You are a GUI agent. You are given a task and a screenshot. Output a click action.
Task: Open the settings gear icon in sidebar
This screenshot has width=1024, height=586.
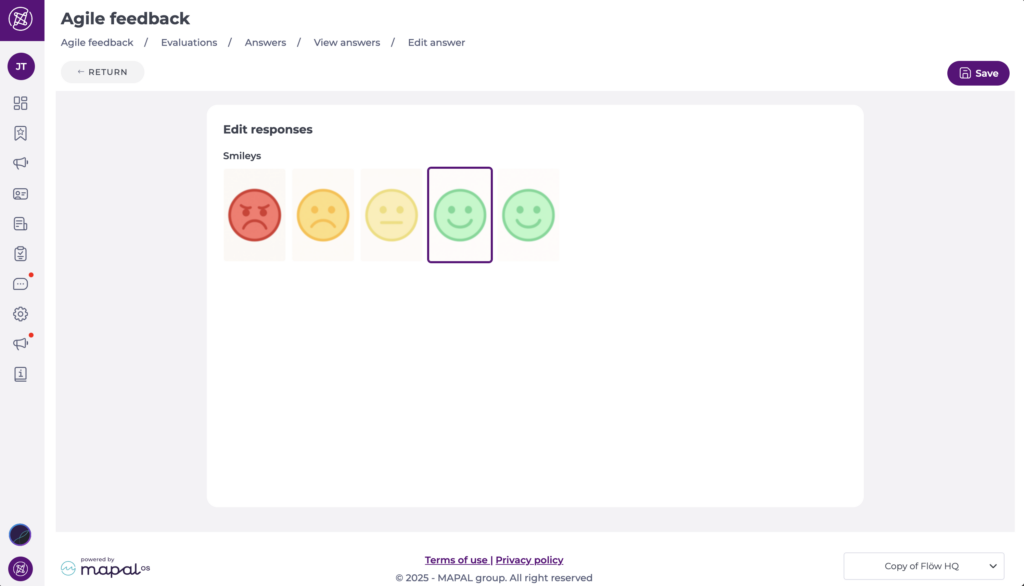pyautogui.click(x=21, y=314)
